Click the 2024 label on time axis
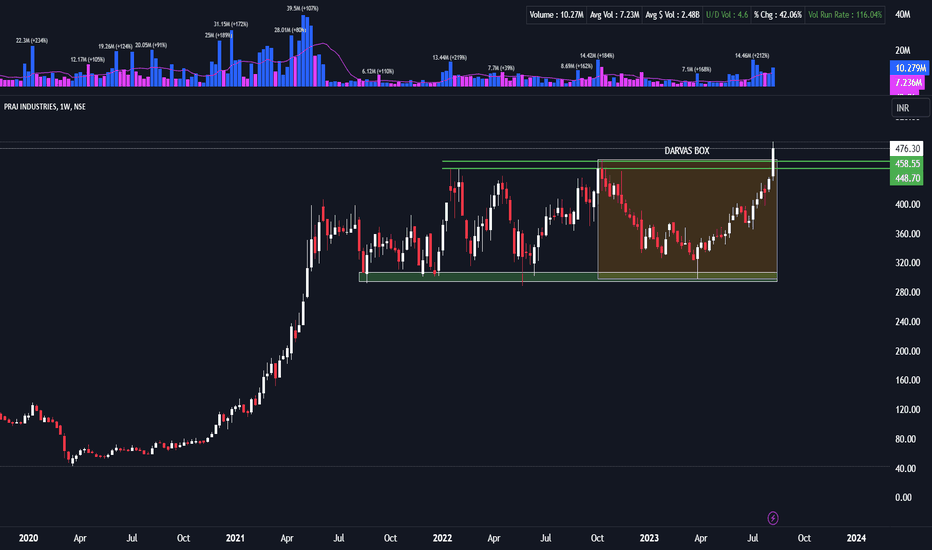This screenshot has height=550, width=932. pos(856,538)
